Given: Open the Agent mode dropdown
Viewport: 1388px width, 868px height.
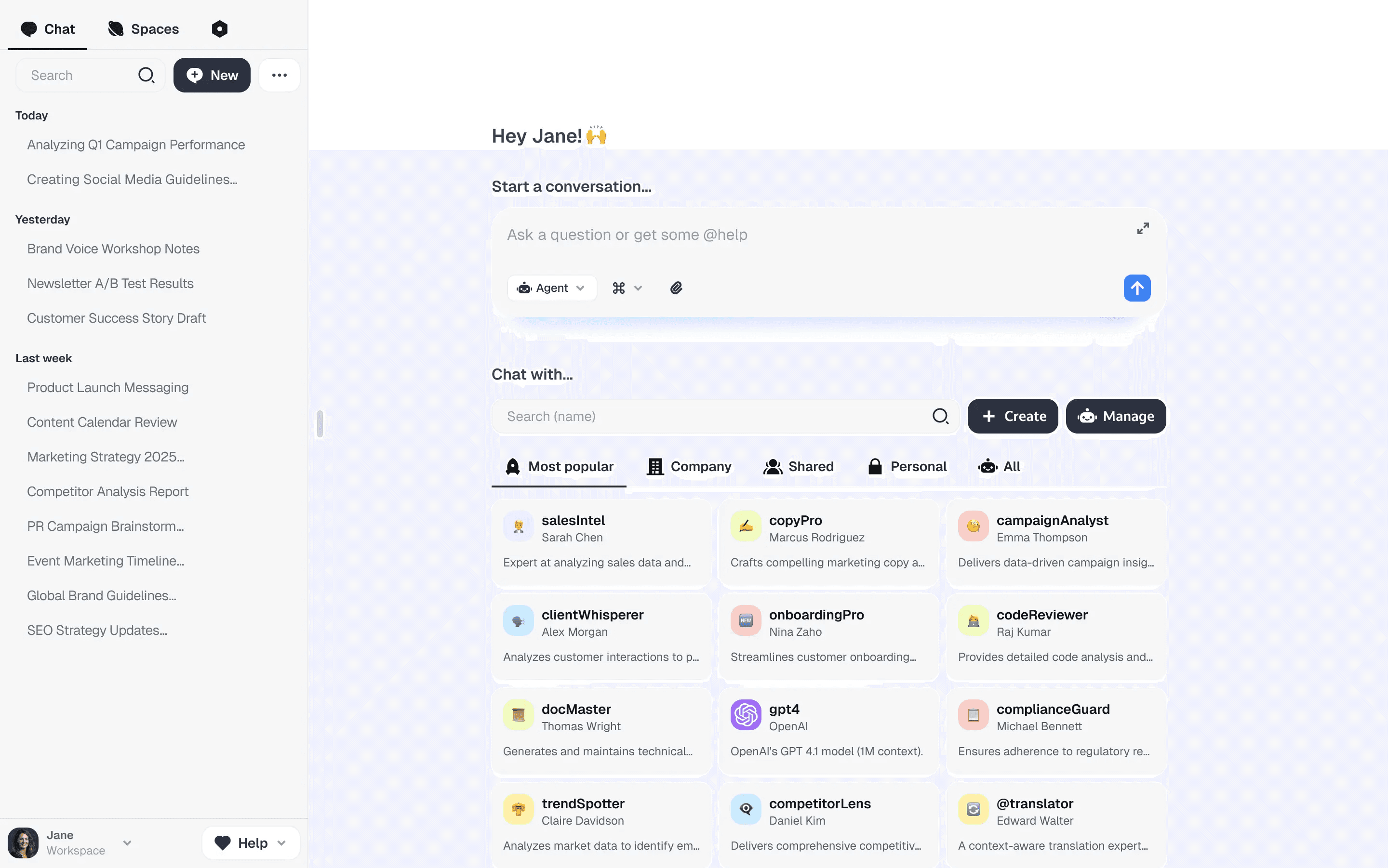Looking at the screenshot, I should 551,288.
